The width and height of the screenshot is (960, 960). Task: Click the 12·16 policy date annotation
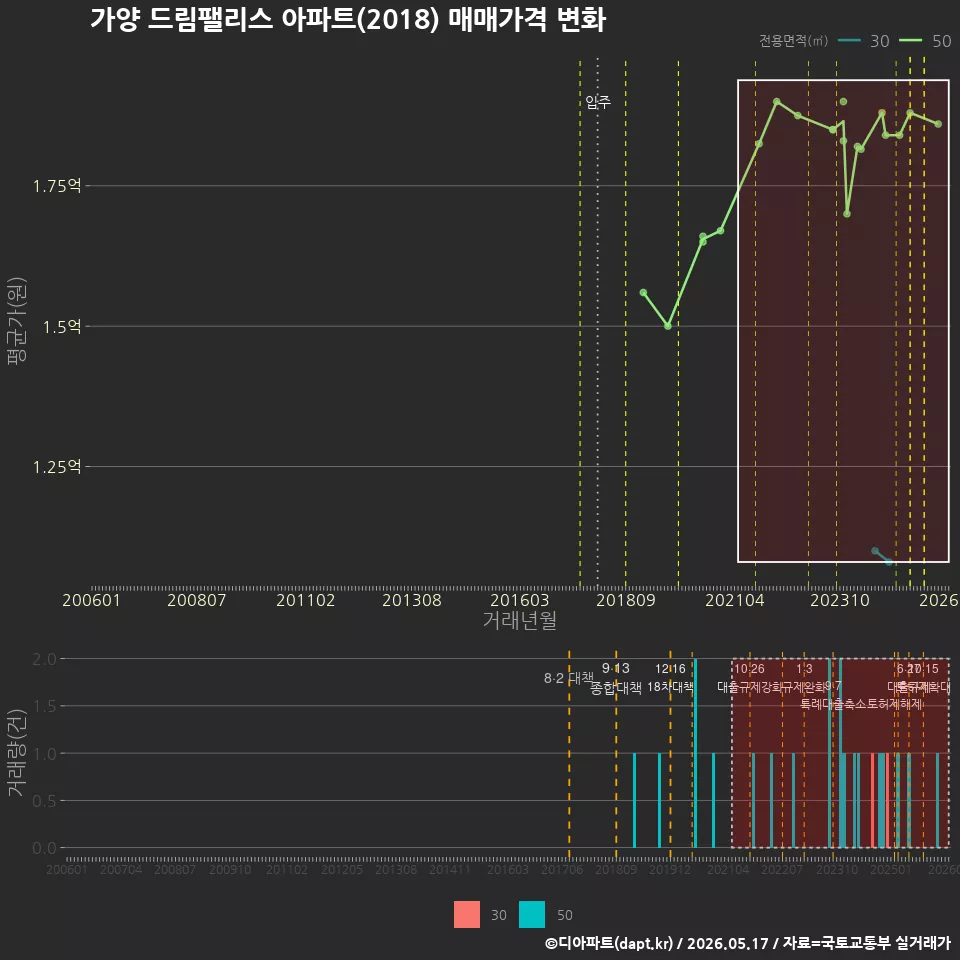[x=670, y=669]
